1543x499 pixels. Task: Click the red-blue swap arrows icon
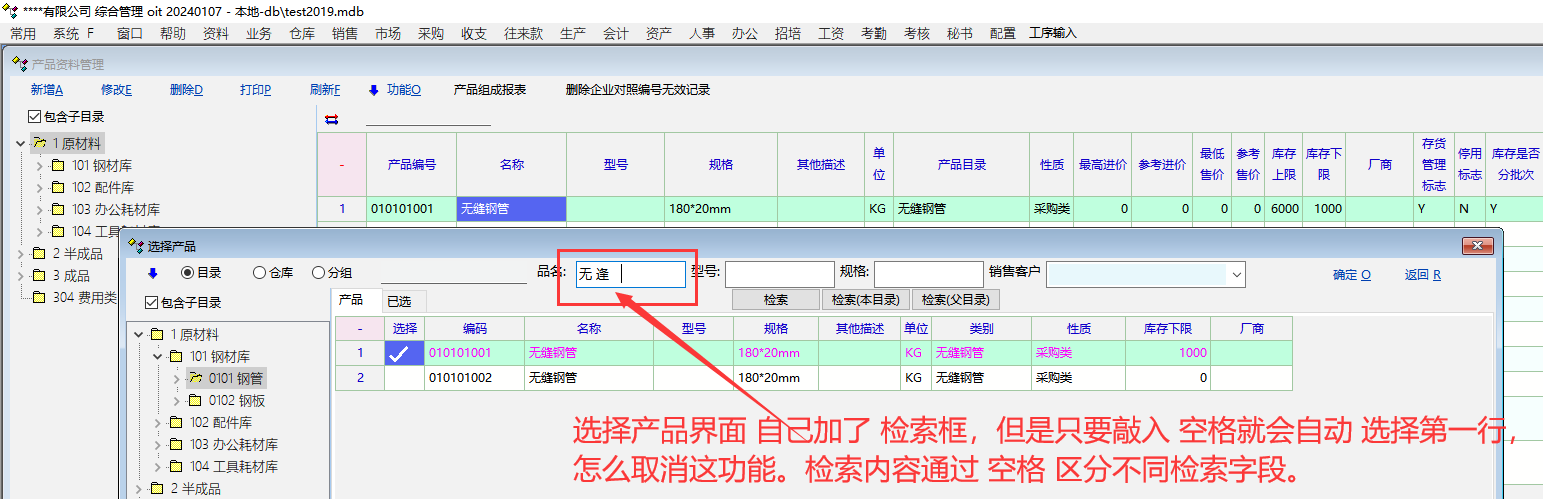coord(332,119)
